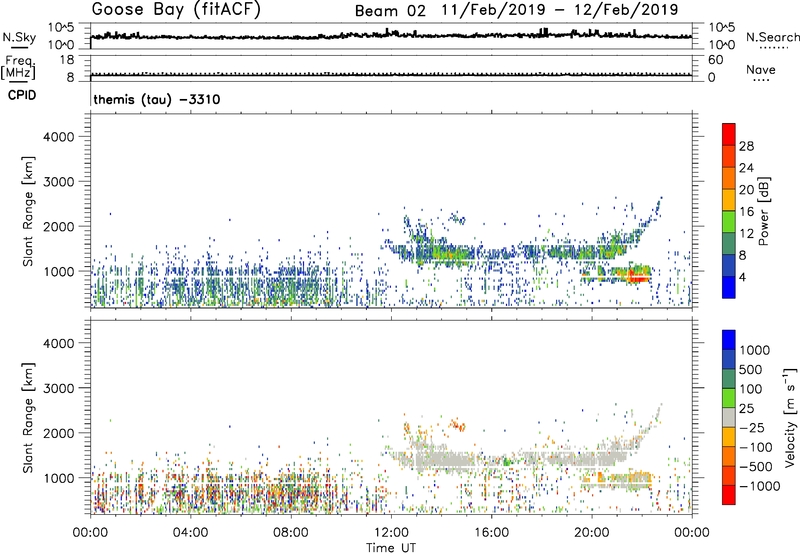Click the 'Nave' legend label

[x=761, y=70]
